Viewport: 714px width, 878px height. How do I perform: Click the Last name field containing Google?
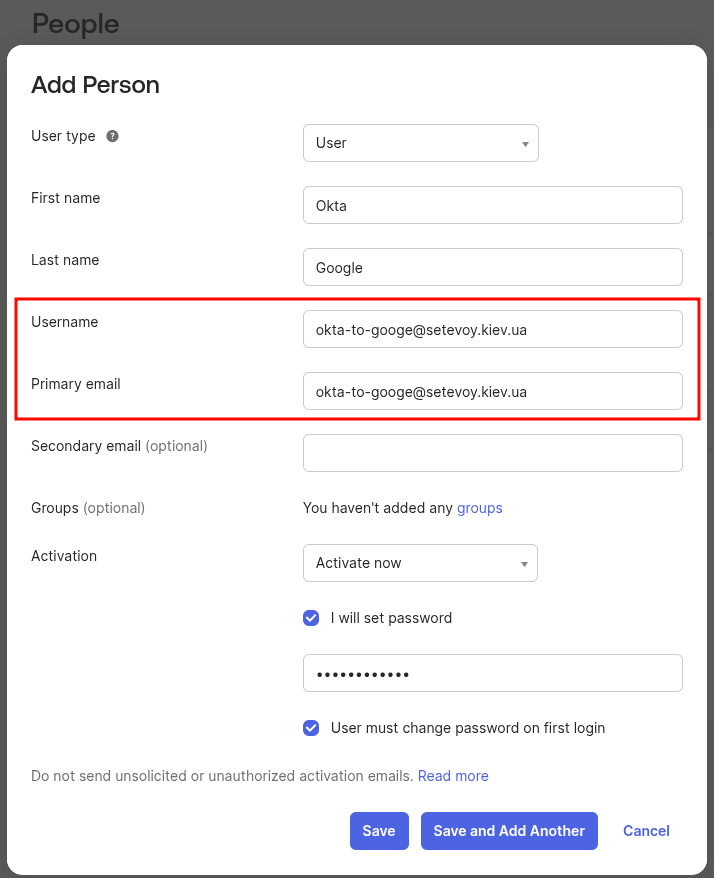click(492, 267)
